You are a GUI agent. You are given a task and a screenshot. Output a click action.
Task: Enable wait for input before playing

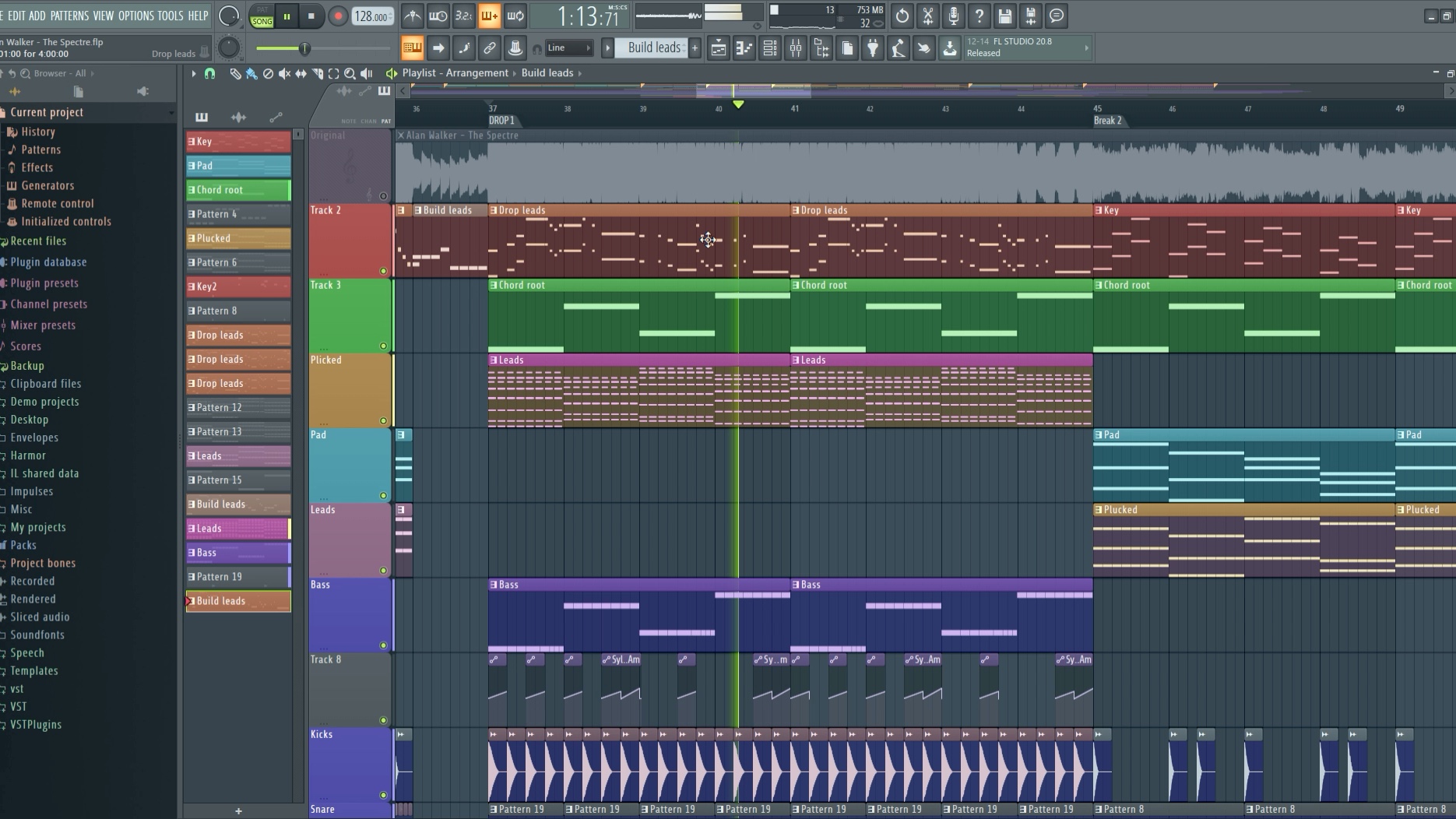pyautogui.click(x=438, y=16)
